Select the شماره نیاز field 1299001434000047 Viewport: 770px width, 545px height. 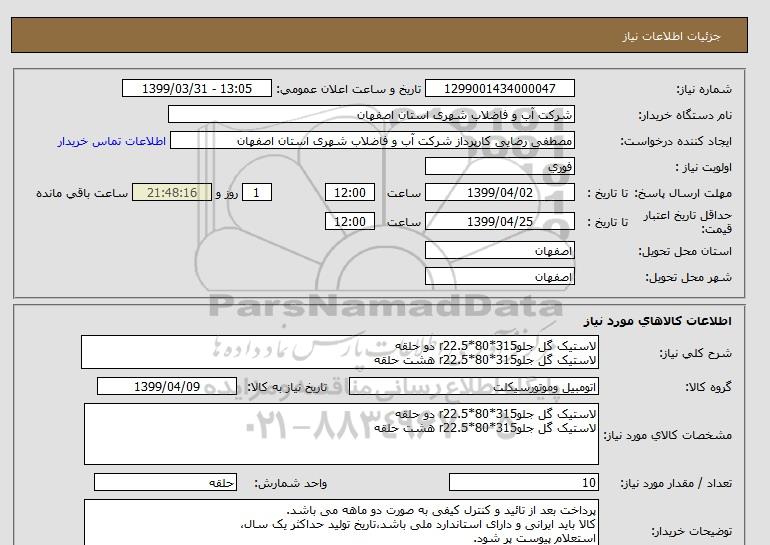pos(499,88)
